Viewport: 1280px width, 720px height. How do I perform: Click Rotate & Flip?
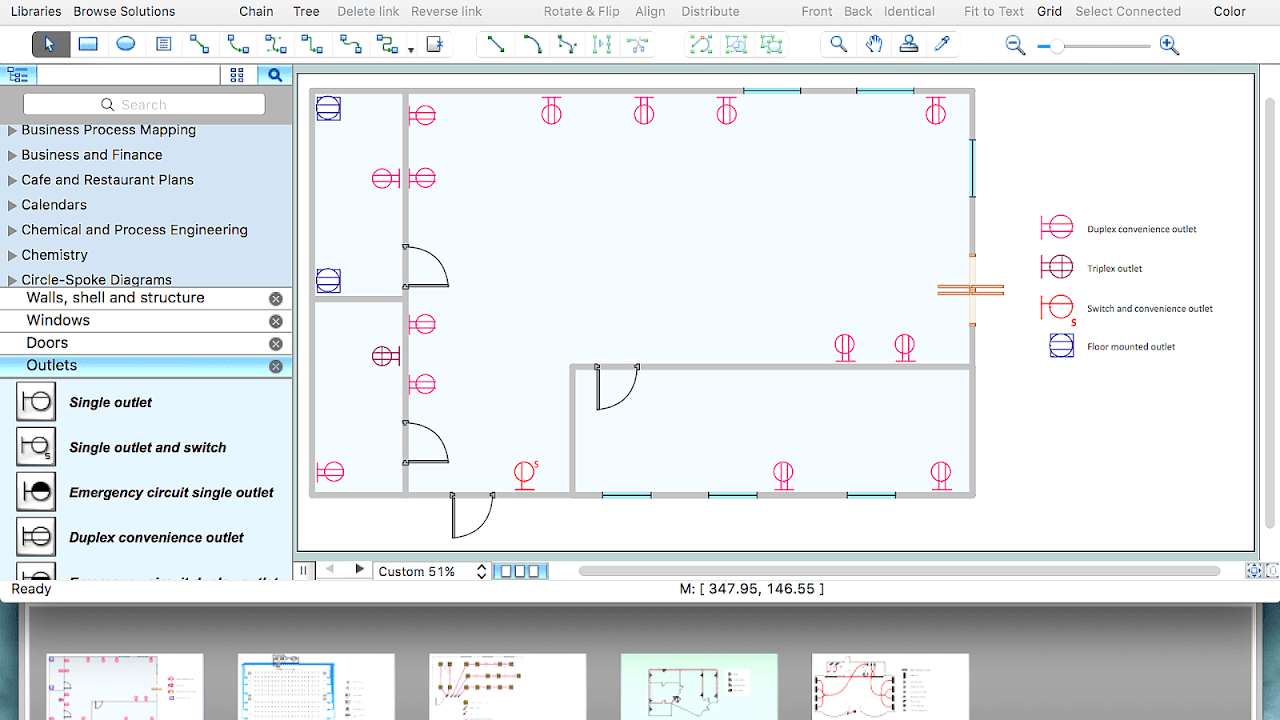click(582, 12)
